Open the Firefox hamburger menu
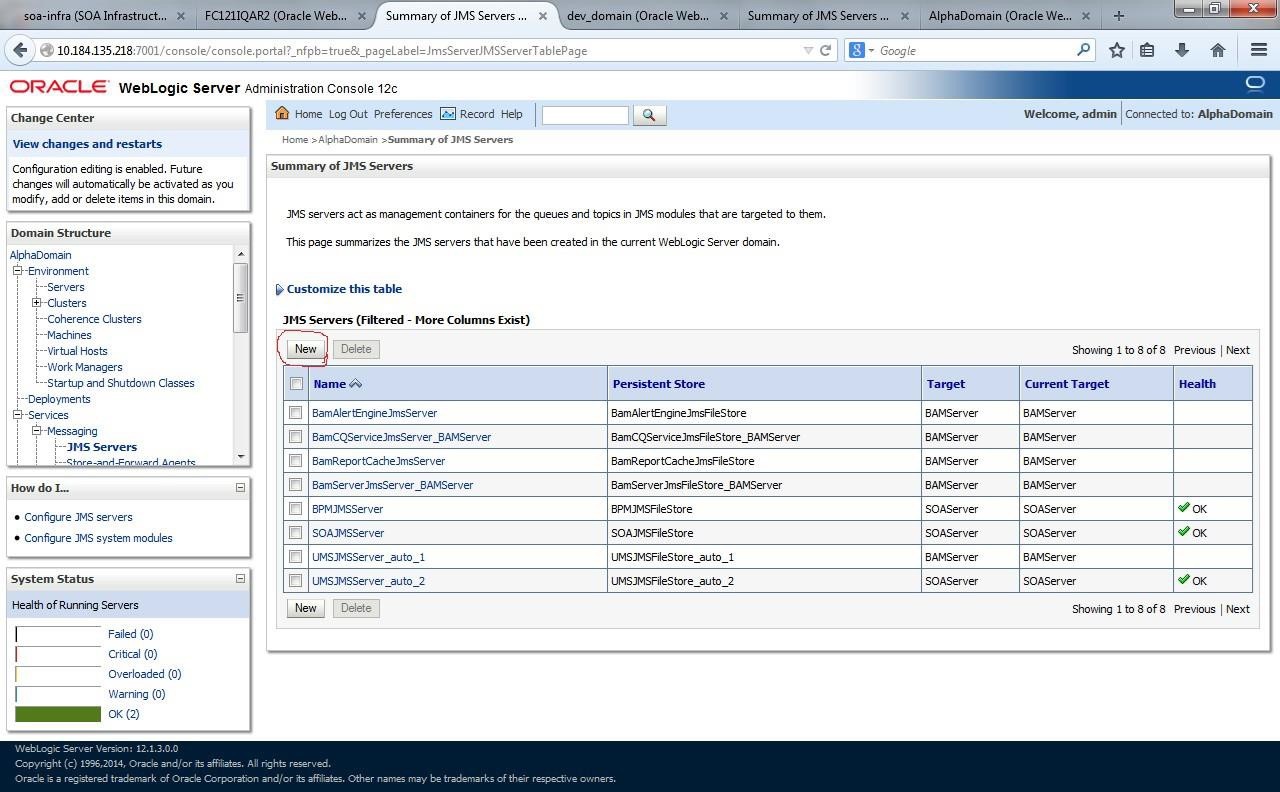 [x=1259, y=50]
